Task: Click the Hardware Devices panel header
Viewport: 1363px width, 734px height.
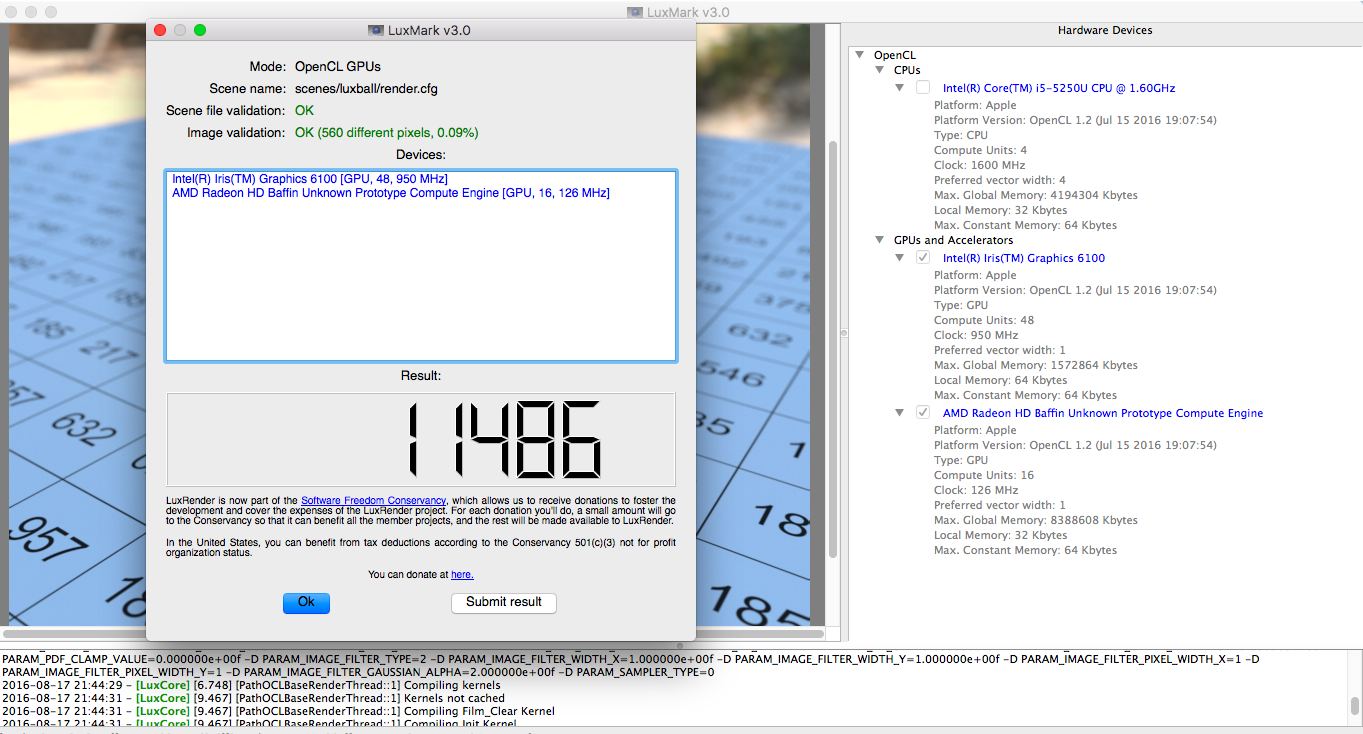Action: pyautogui.click(x=1105, y=30)
